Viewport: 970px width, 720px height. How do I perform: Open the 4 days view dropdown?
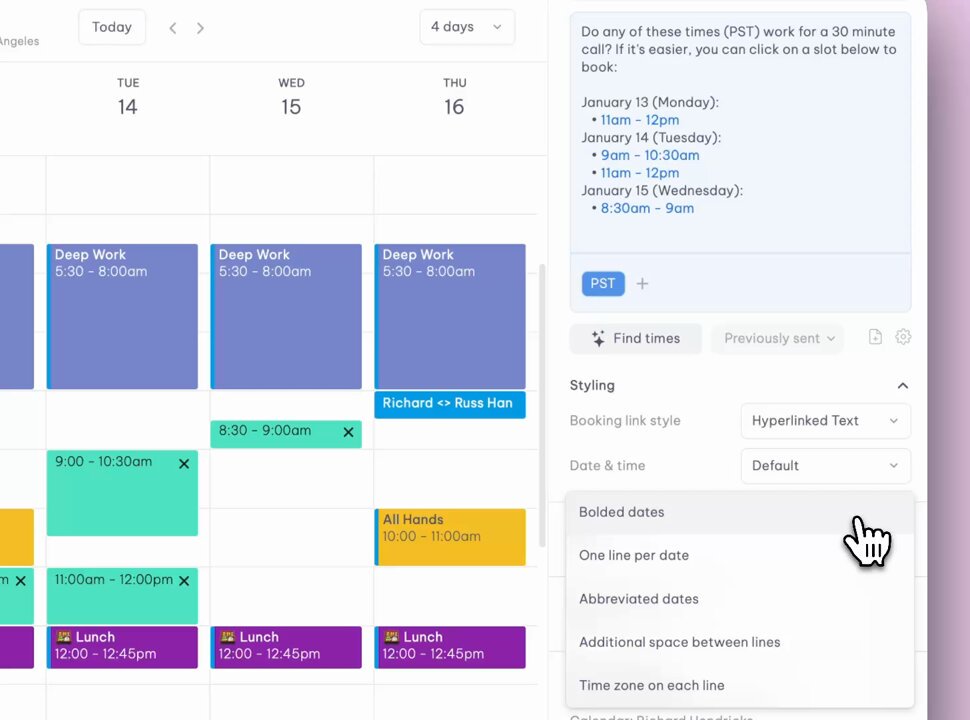[467, 27]
